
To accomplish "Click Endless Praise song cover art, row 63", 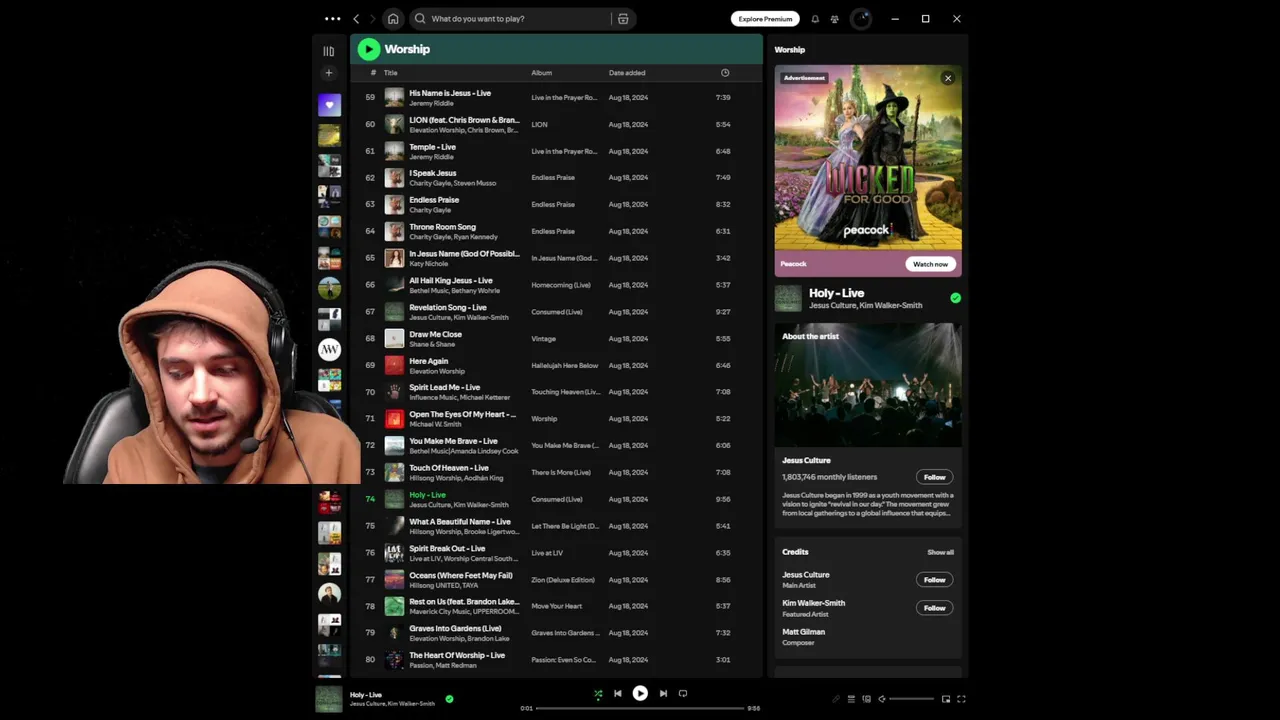I will click(394, 204).
